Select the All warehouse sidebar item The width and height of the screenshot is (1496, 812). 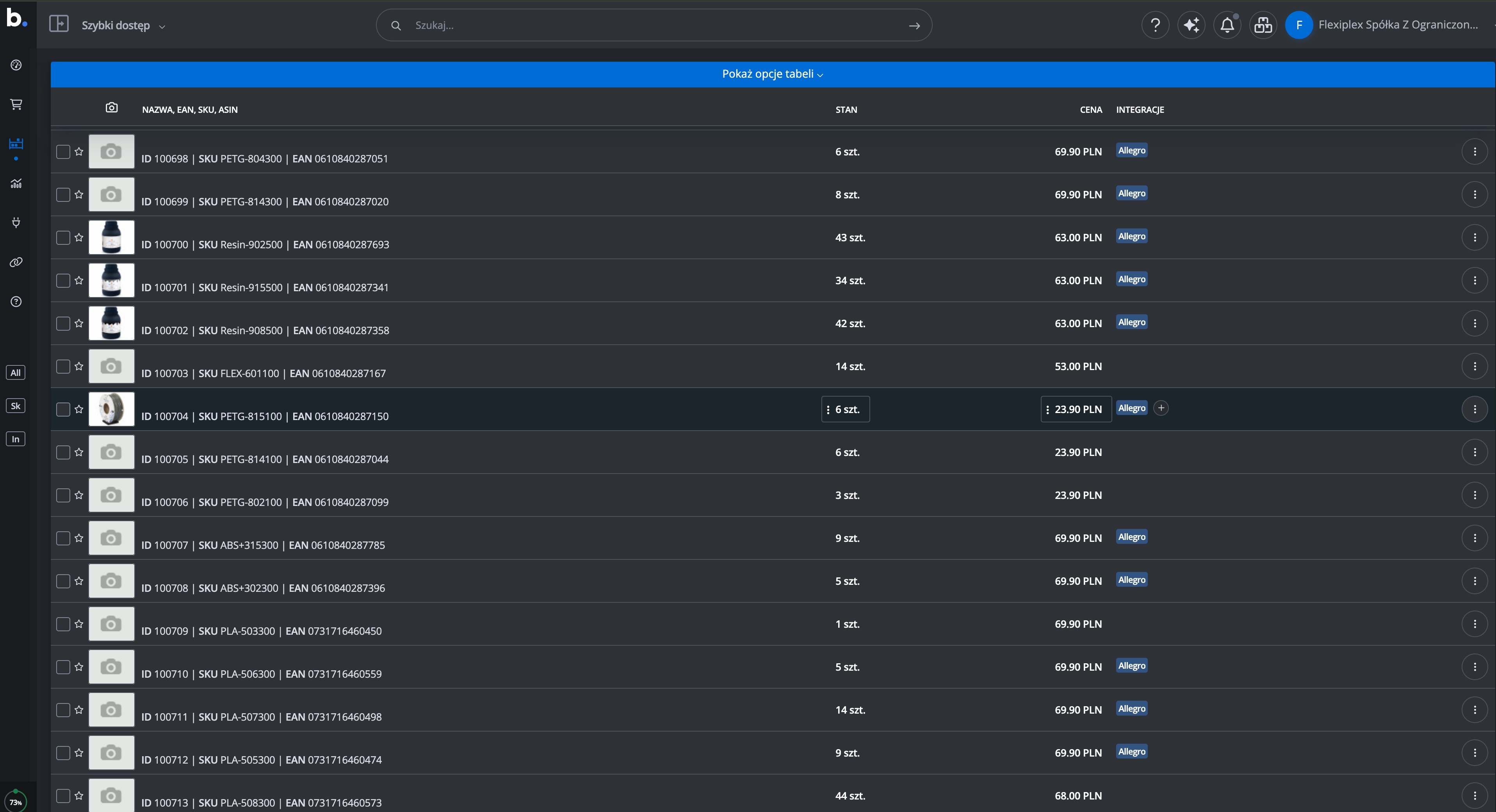(16, 373)
